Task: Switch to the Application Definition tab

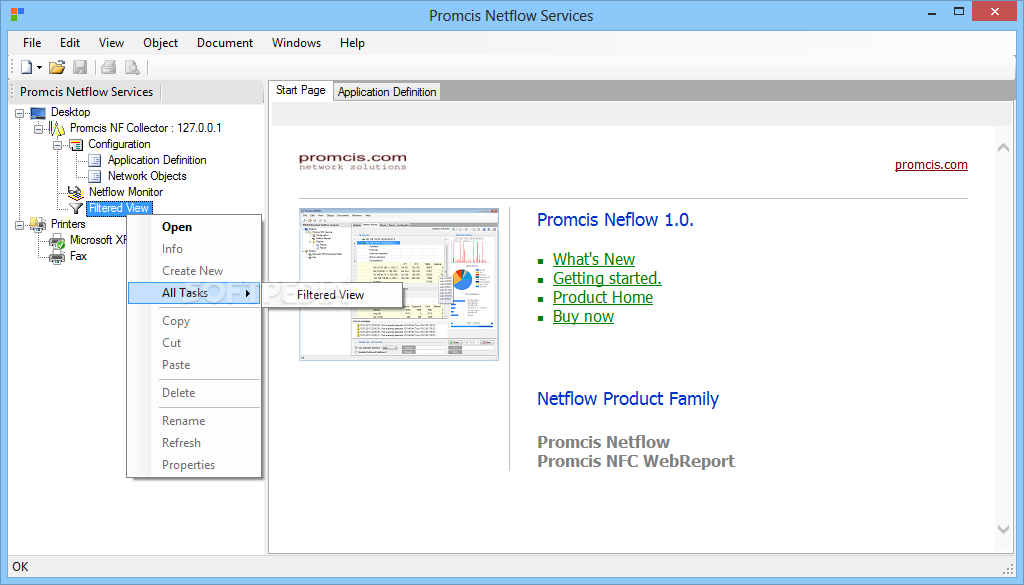Action: [x=387, y=92]
